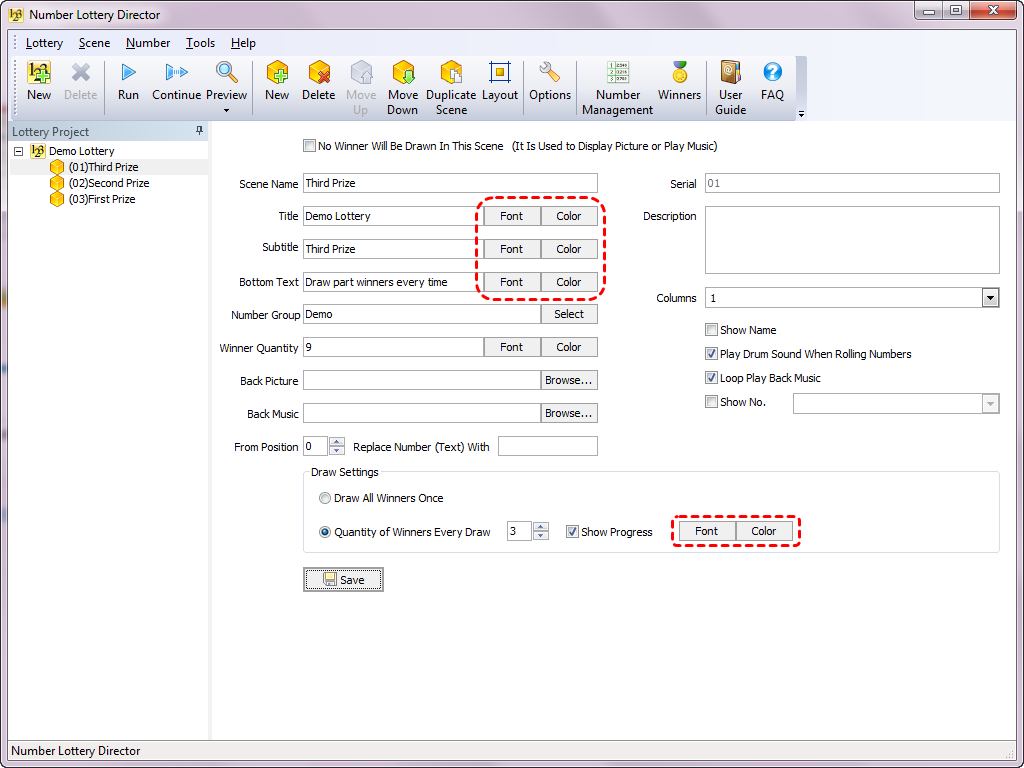Uncheck Loop Play Back Music

(x=712, y=378)
